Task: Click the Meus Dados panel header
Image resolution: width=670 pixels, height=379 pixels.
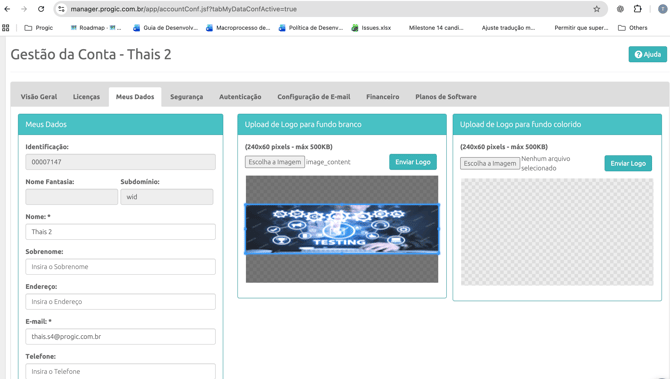Action: click(x=120, y=124)
